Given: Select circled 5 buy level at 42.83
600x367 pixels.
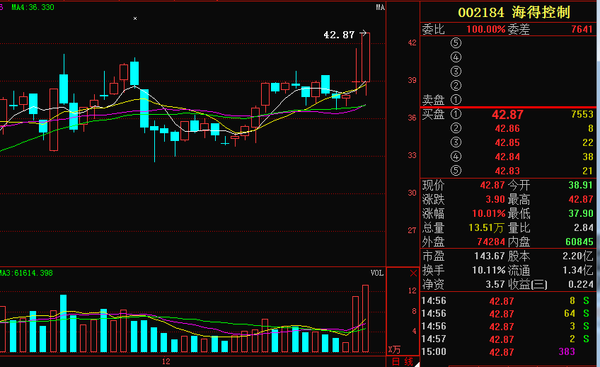Looking at the screenshot, I should (x=508, y=171).
